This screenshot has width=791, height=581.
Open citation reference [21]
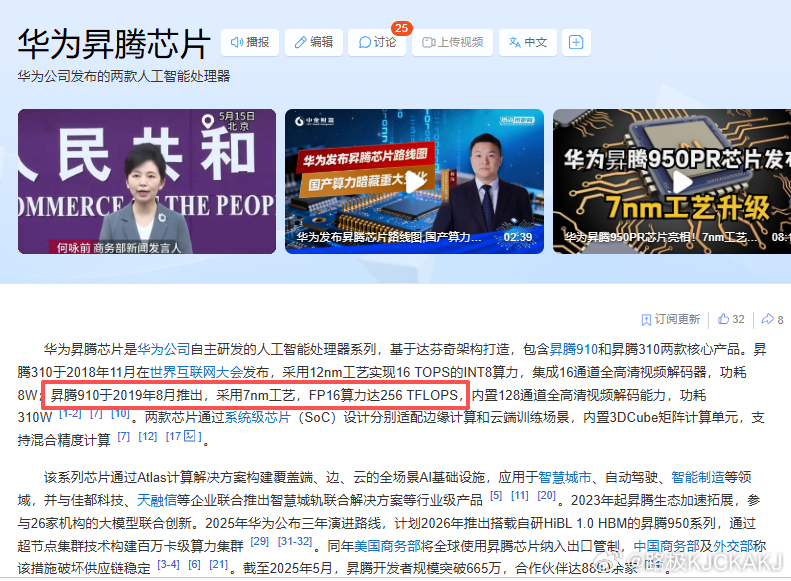218,564
